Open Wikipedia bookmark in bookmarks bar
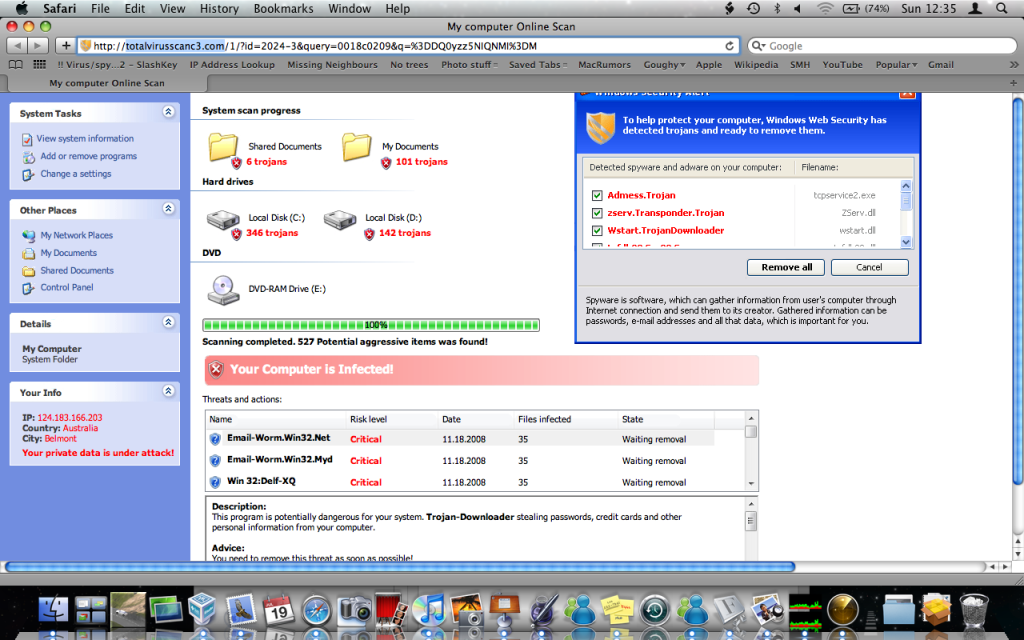The image size is (1024, 640). (x=756, y=65)
